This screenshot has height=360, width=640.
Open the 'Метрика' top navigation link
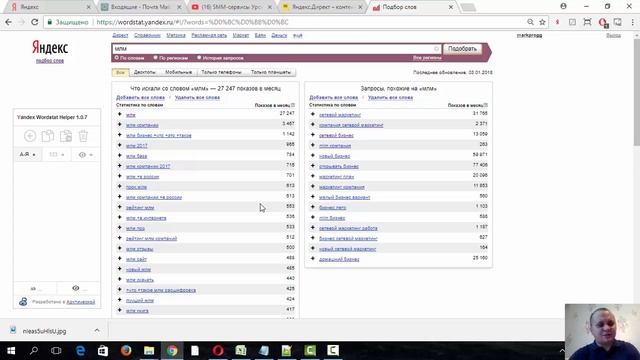click(176, 36)
